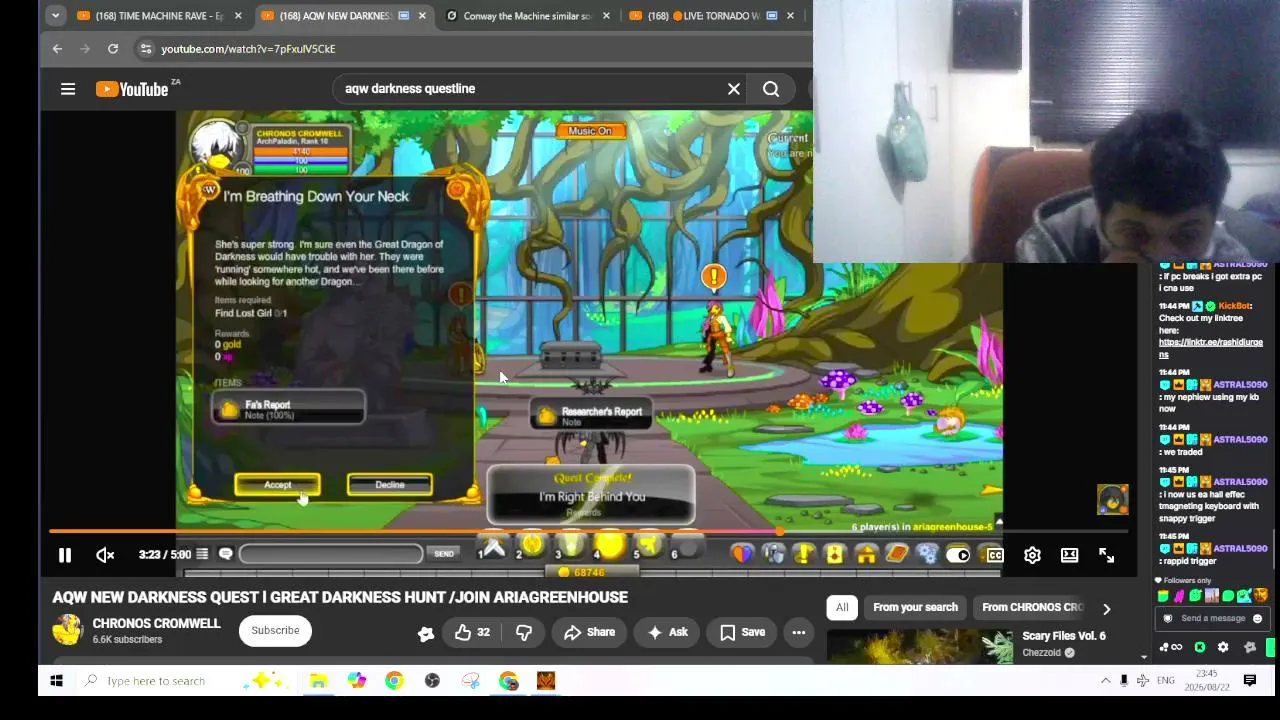The height and width of the screenshot is (720, 1280).
Task: Switch to Conway the Machine tab
Action: pyautogui.click(x=527, y=16)
